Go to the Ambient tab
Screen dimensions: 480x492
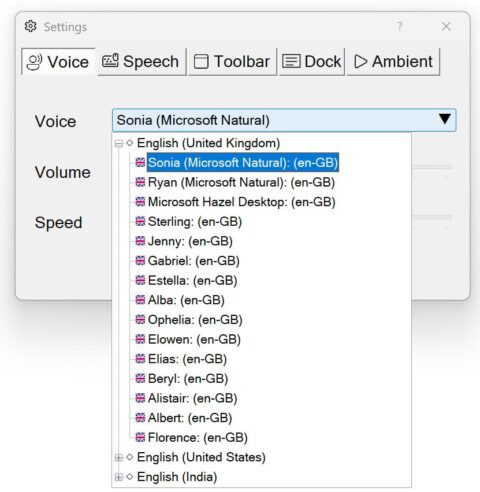click(x=393, y=62)
